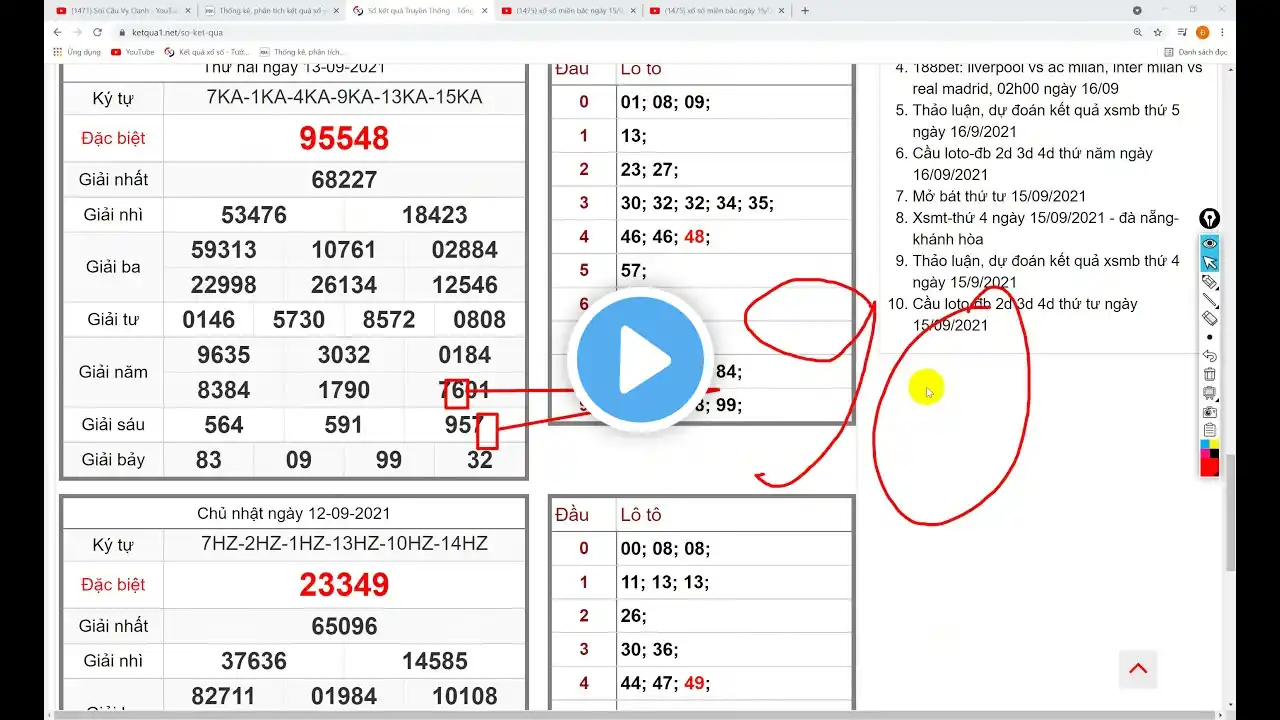This screenshot has width=1280, height=720.
Task: Toggle the eye visibility tool in the pen toolbar
Action: tap(1210, 243)
